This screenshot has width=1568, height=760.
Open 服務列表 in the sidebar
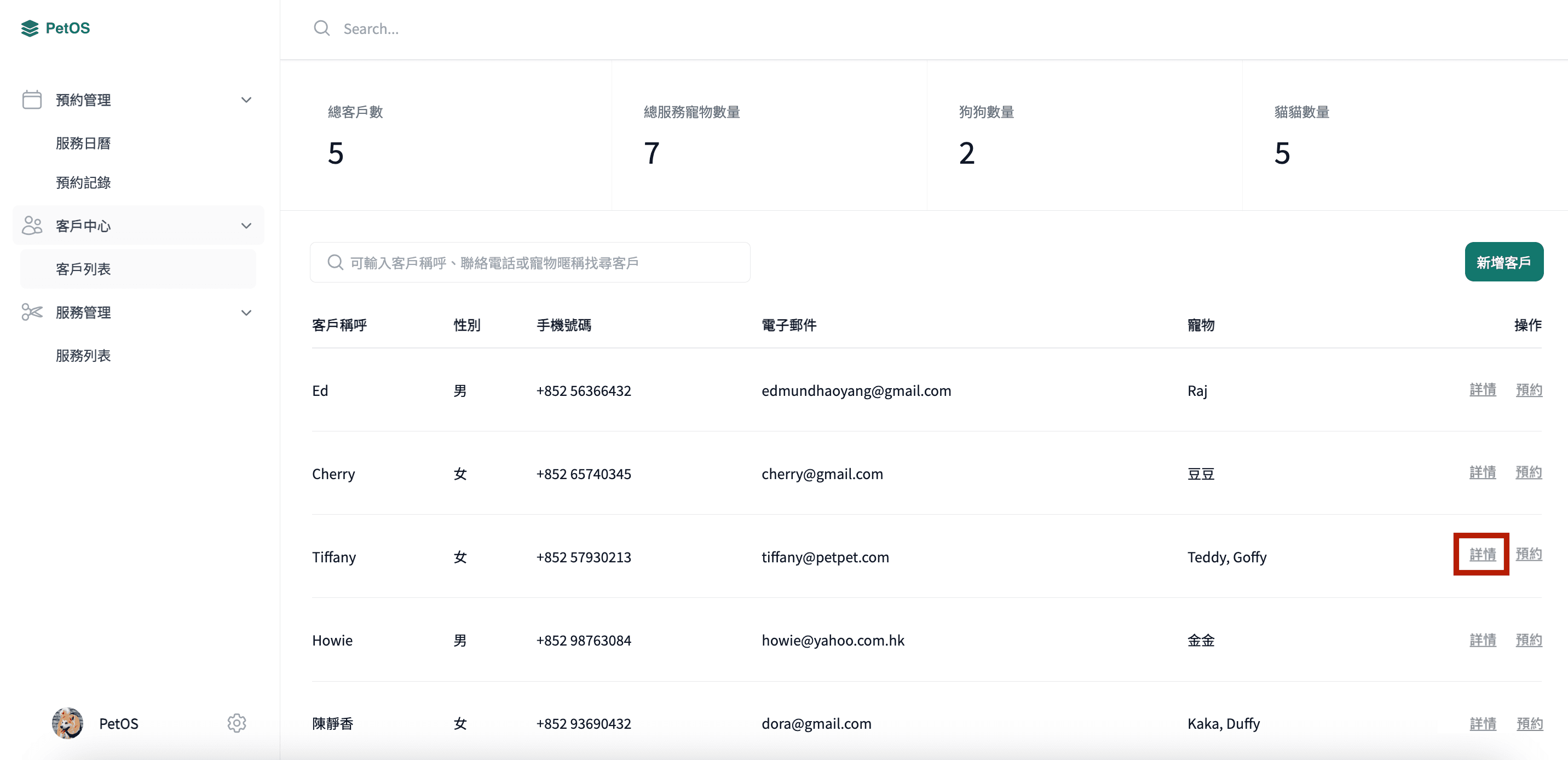pyautogui.click(x=83, y=356)
